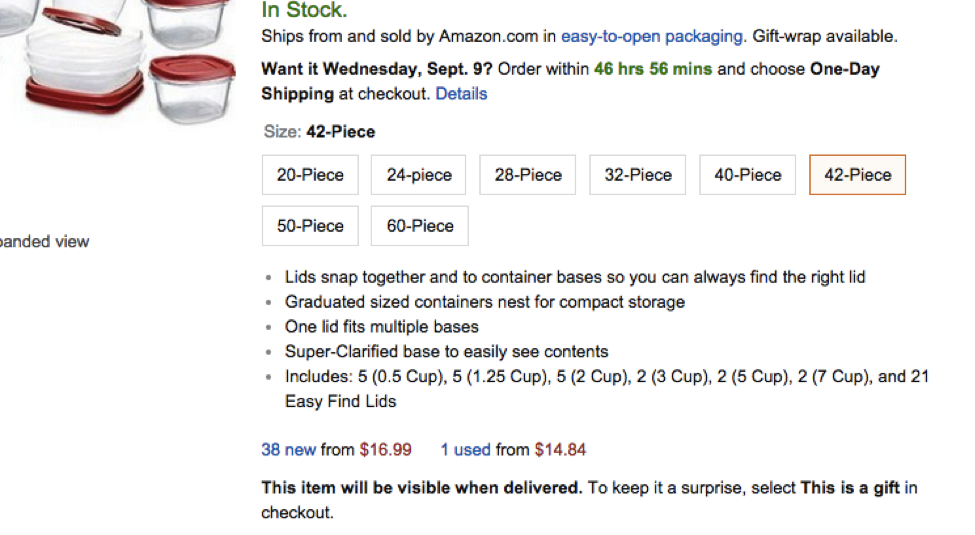Click the red-lidded container product image
This screenshot has height=535, width=975.
[118, 59]
